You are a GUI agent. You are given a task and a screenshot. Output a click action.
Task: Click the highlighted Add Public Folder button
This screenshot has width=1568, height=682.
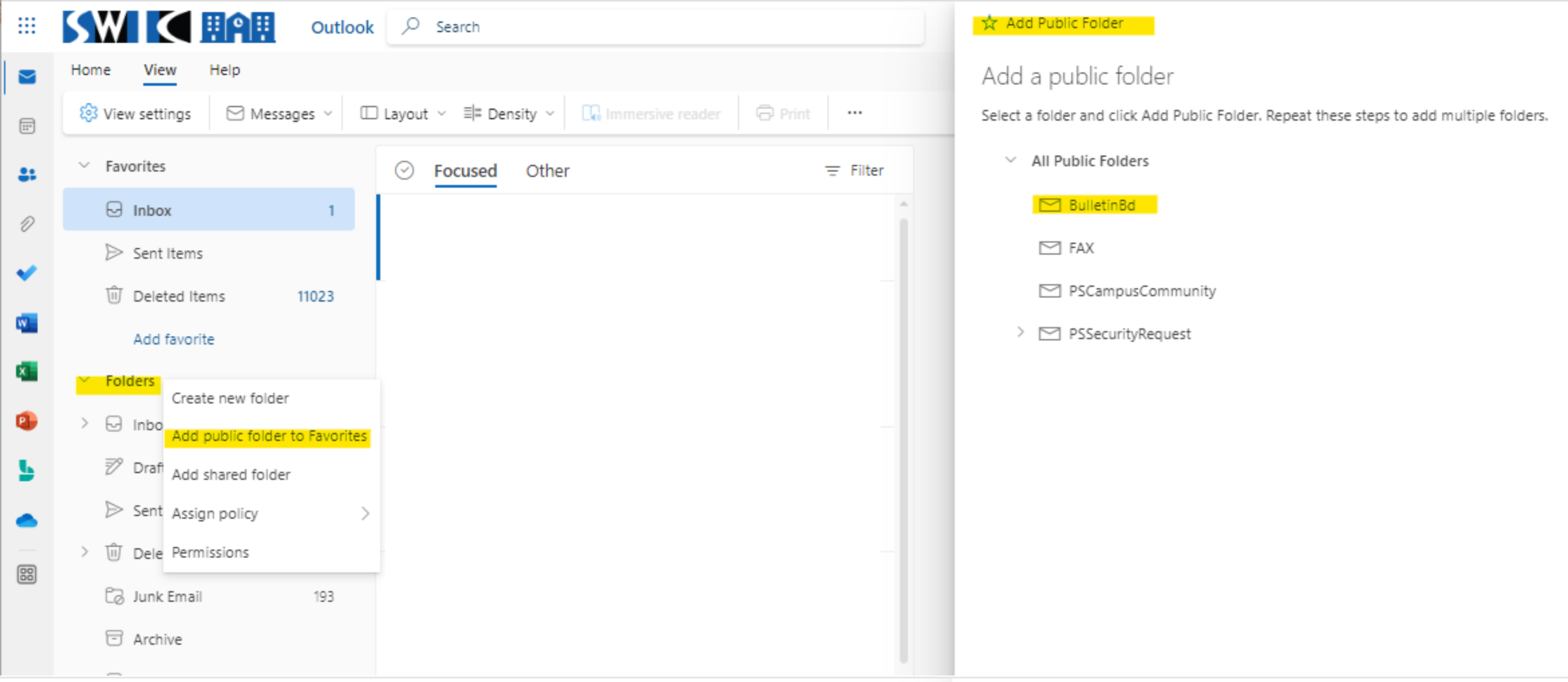tap(1064, 23)
